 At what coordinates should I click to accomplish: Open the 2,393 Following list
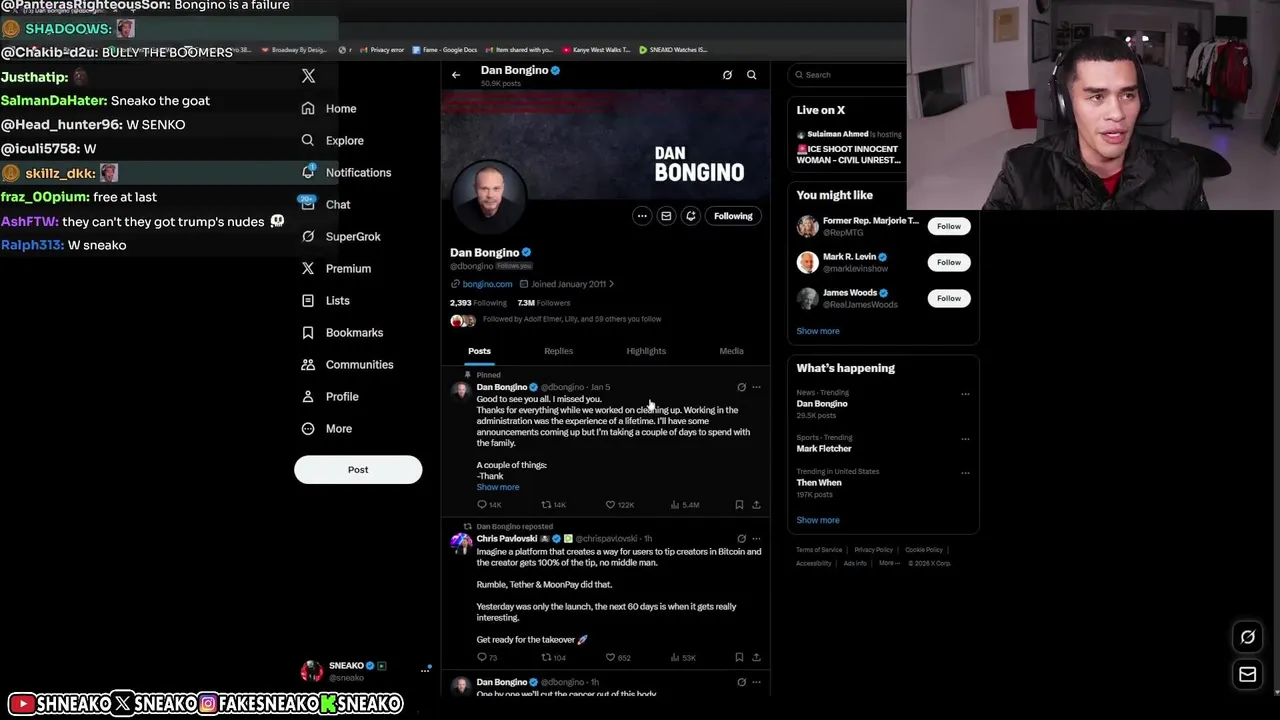pyautogui.click(x=478, y=303)
